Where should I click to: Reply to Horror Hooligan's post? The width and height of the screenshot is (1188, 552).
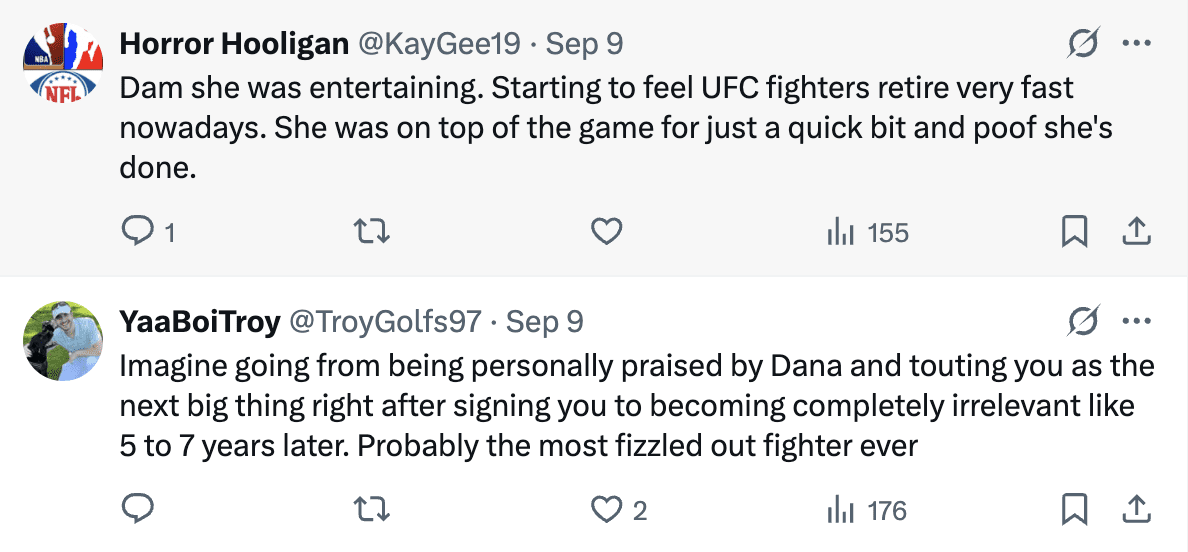point(135,233)
